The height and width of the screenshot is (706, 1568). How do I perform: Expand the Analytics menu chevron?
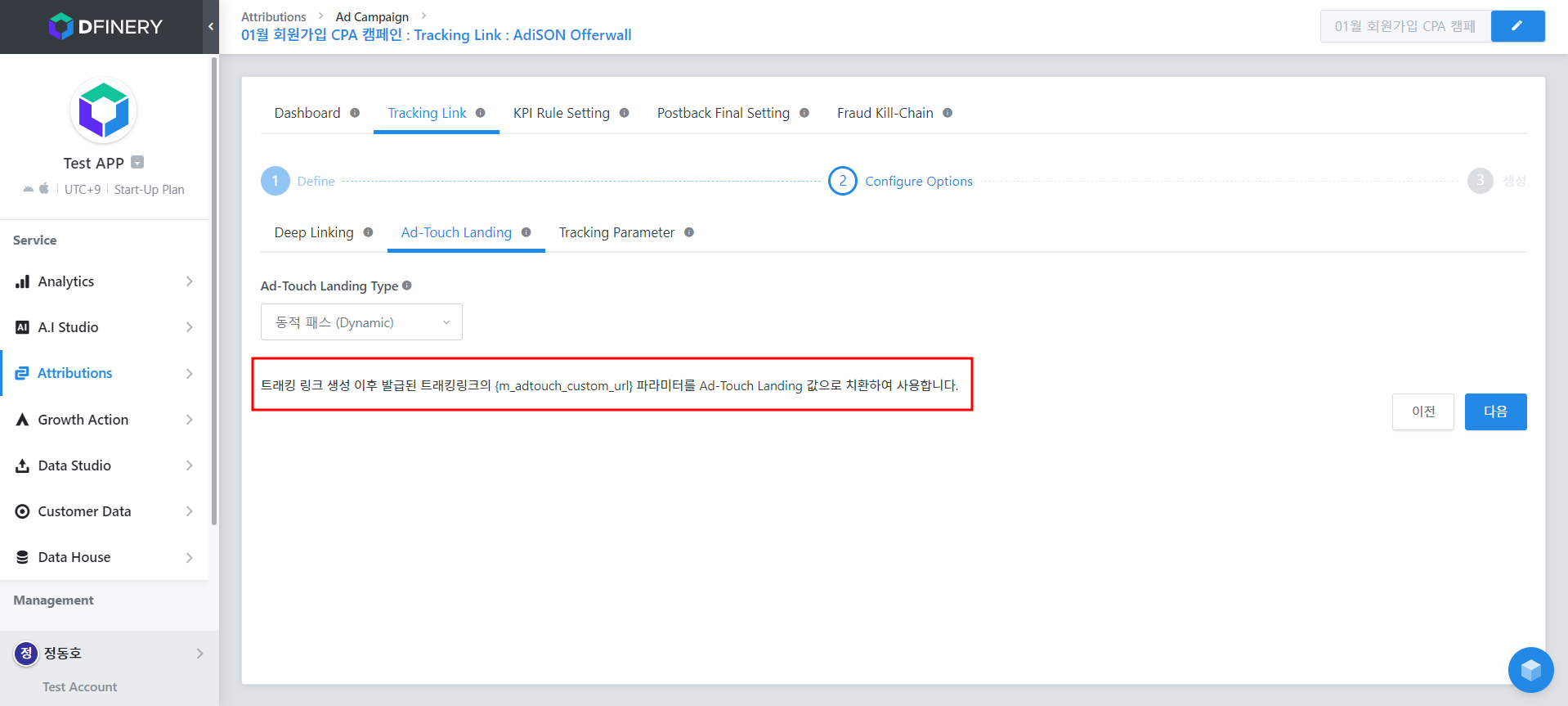[x=189, y=281]
